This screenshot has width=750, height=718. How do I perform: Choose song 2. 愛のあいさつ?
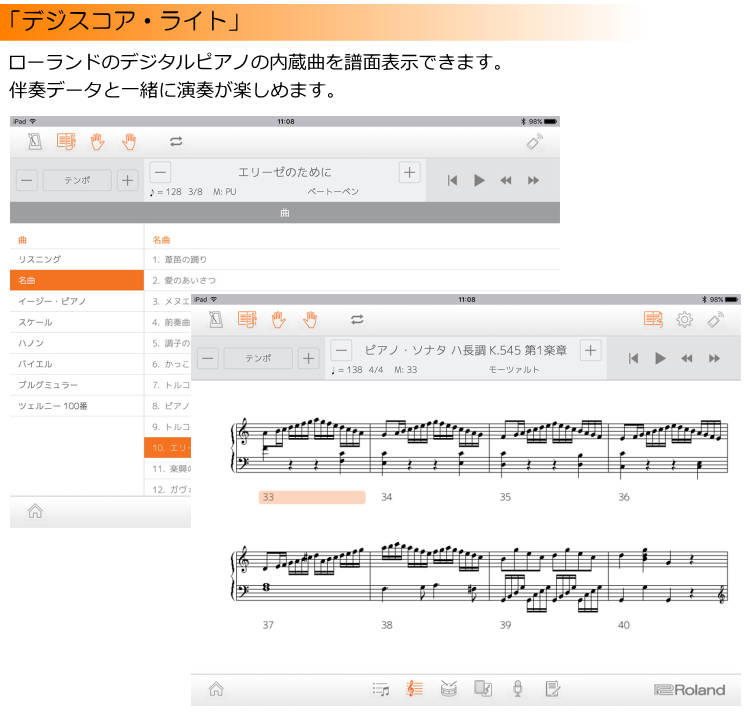pyautogui.click(x=352, y=280)
